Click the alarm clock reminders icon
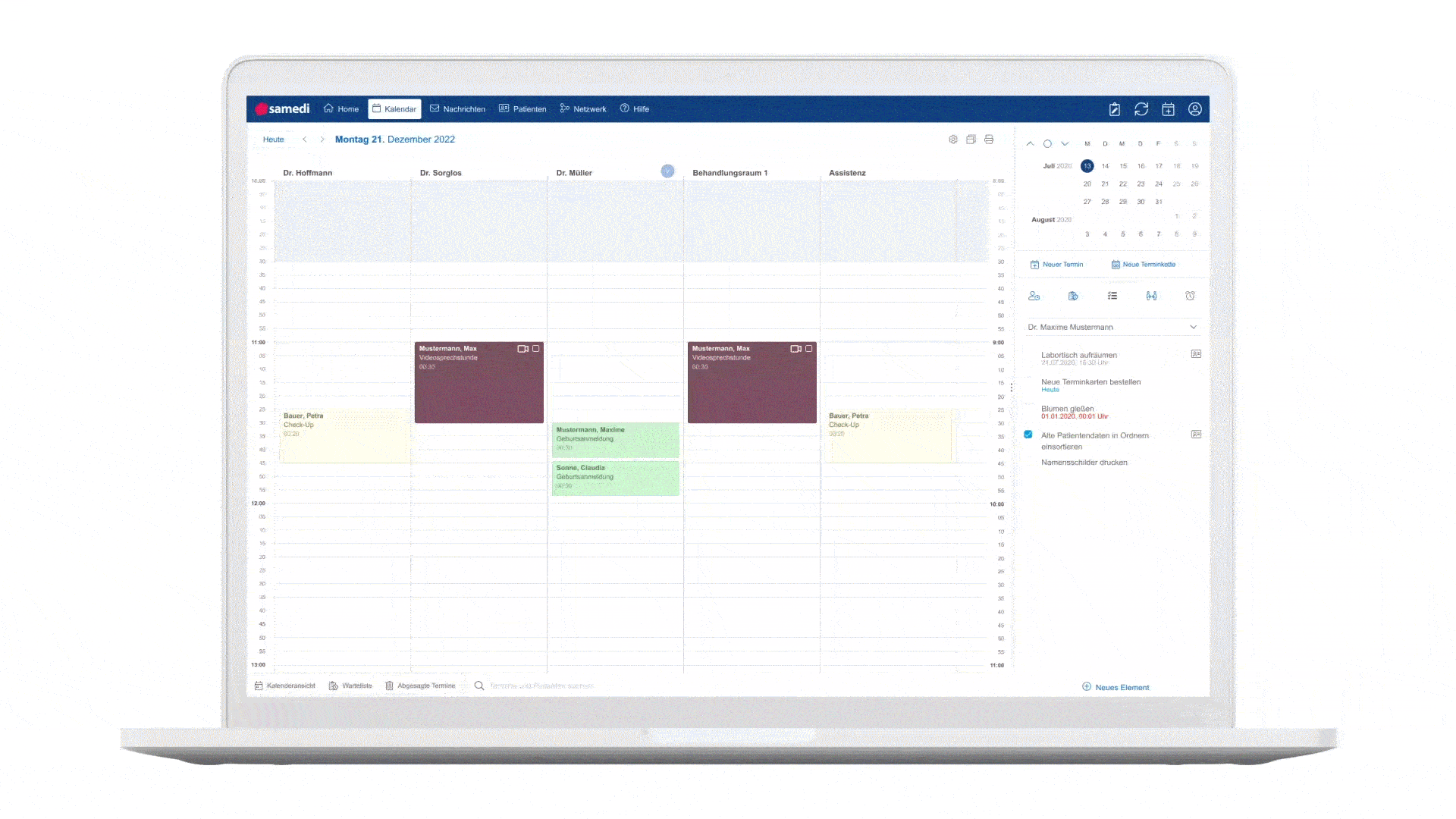 (x=1190, y=296)
